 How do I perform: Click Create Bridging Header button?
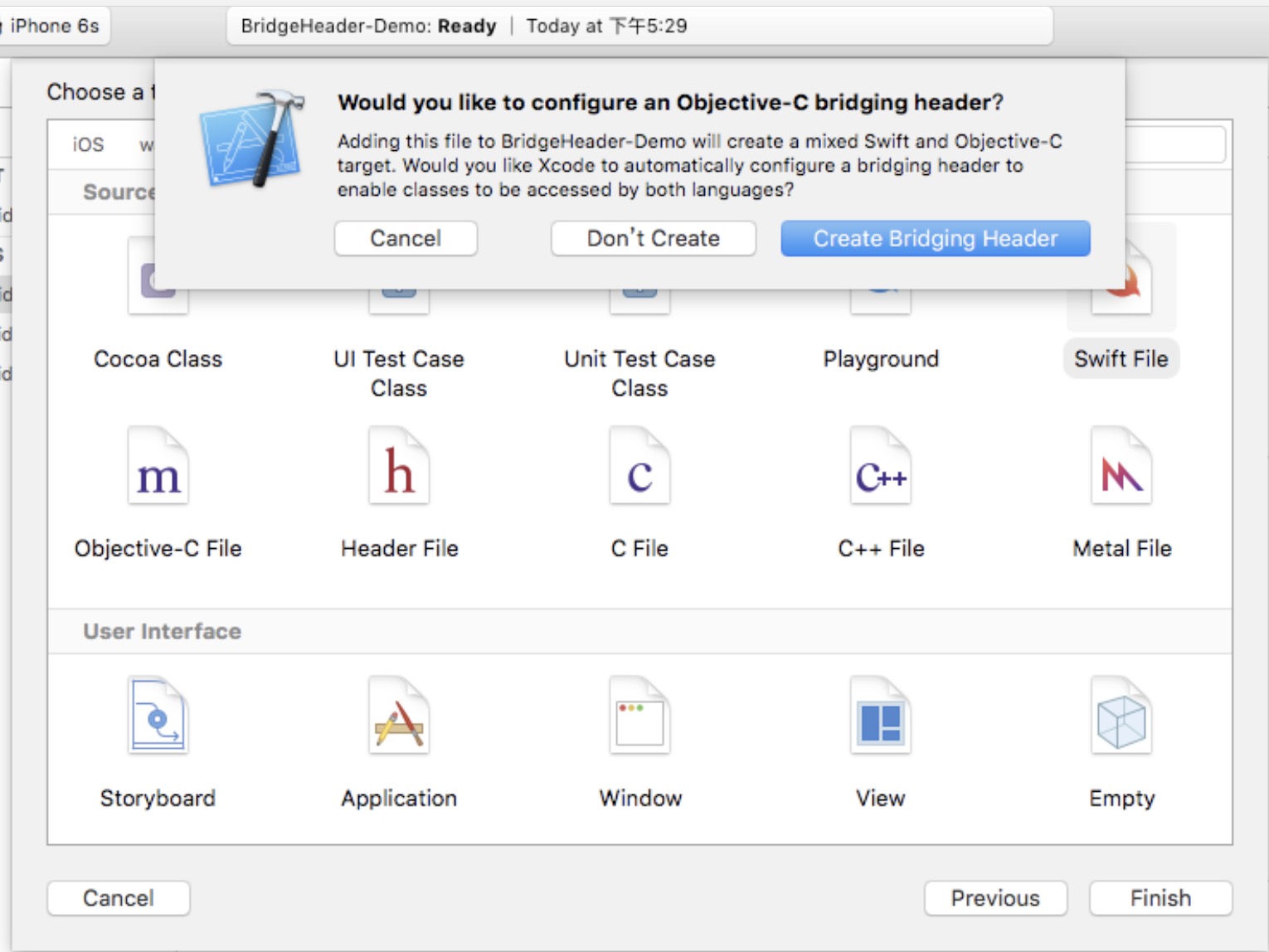[x=935, y=239]
